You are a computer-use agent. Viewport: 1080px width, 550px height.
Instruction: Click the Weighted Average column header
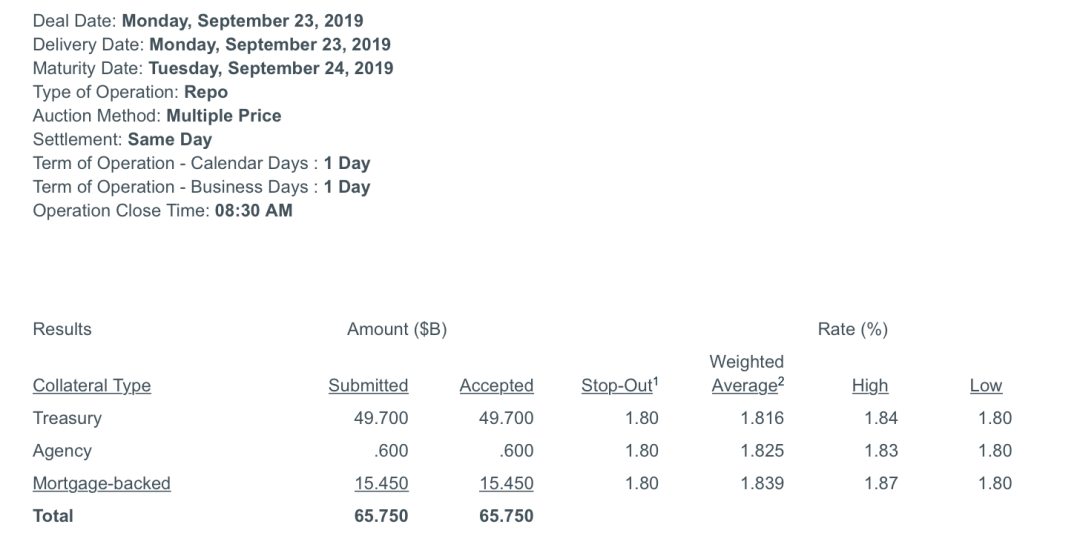pyautogui.click(x=747, y=374)
